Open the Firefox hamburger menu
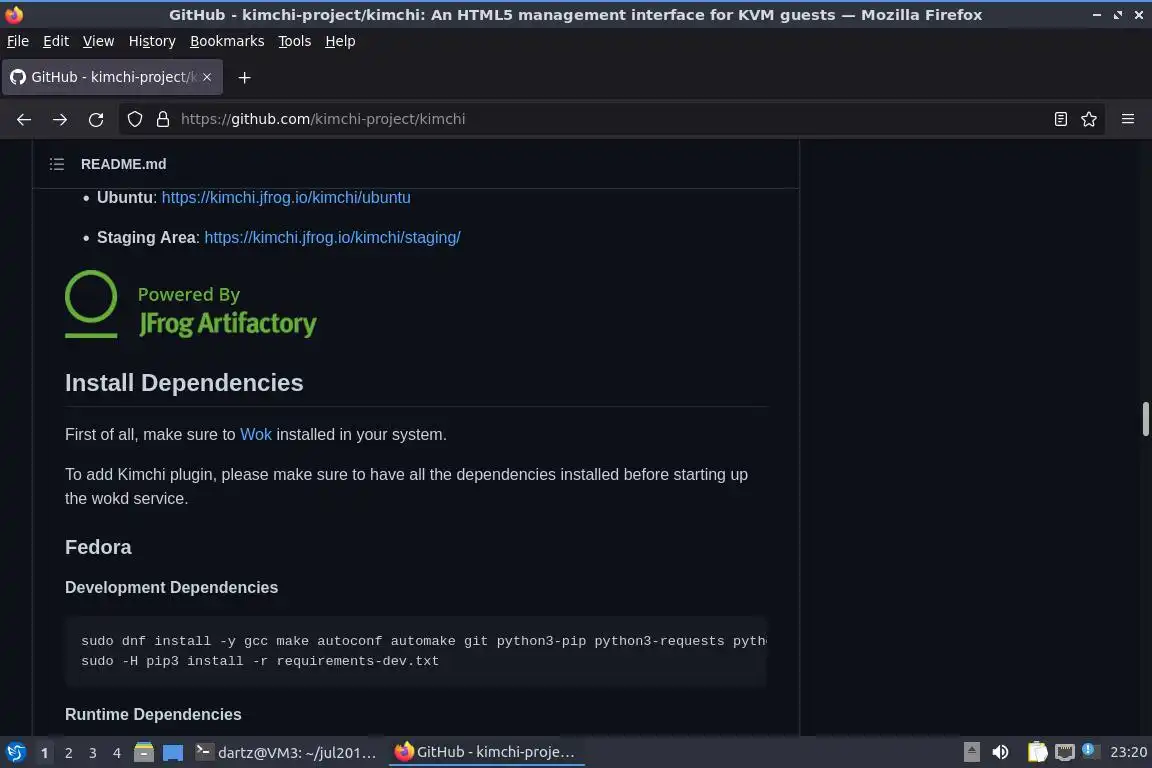This screenshot has width=1152, height=768. [1128, 119]
